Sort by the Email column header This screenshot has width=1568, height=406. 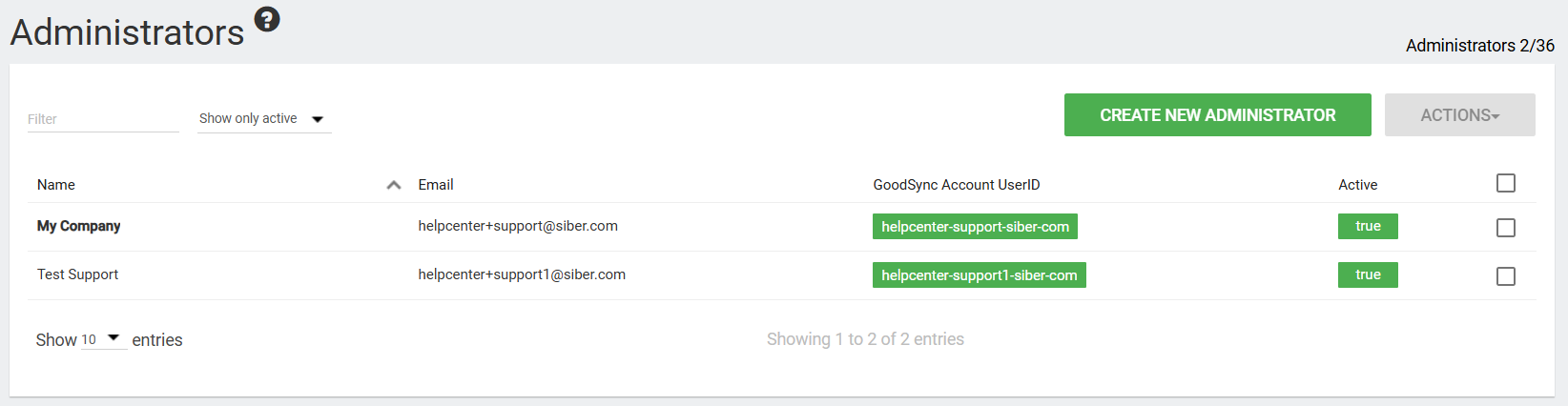tap(436, 185)
